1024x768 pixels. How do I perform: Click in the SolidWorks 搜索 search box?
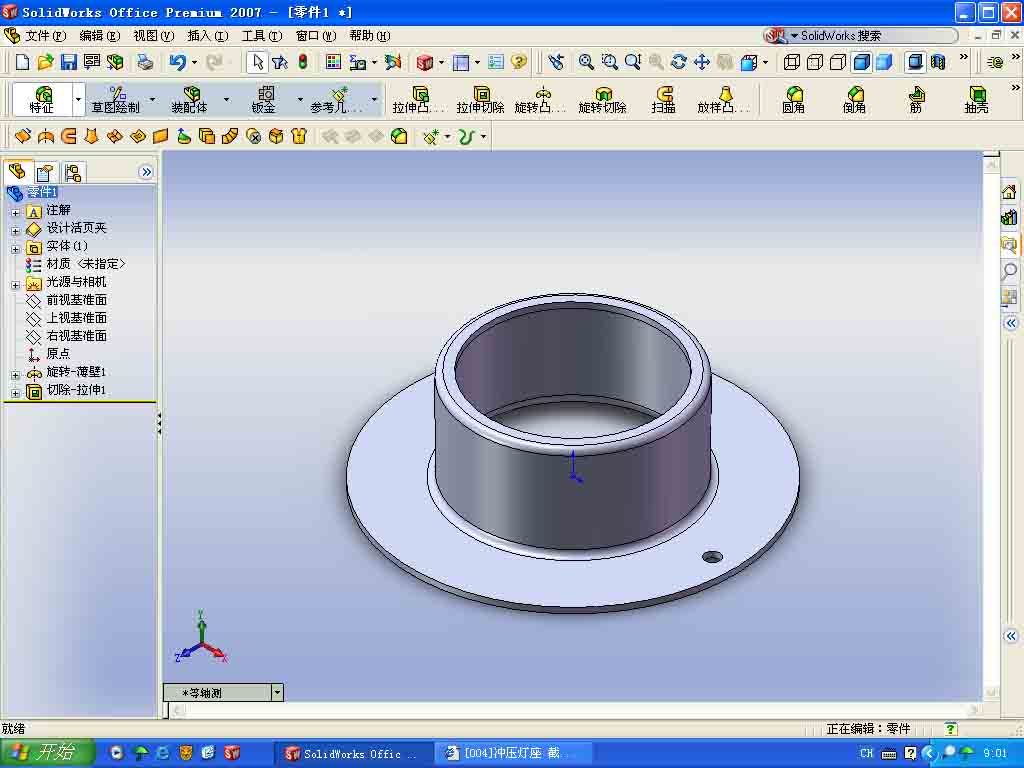pyautogui.click(x=875, y=36)
